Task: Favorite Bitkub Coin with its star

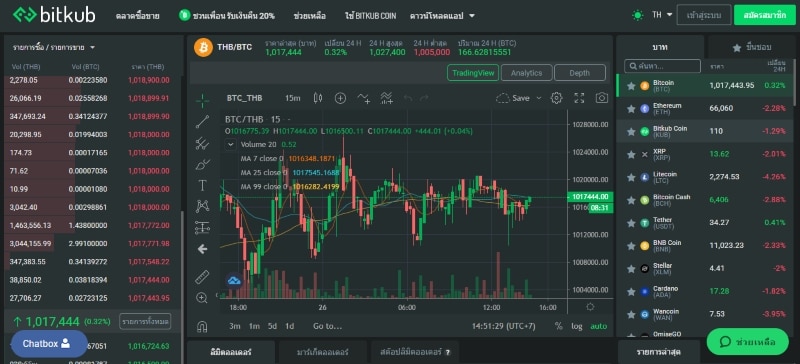Action: coord(631,131)
